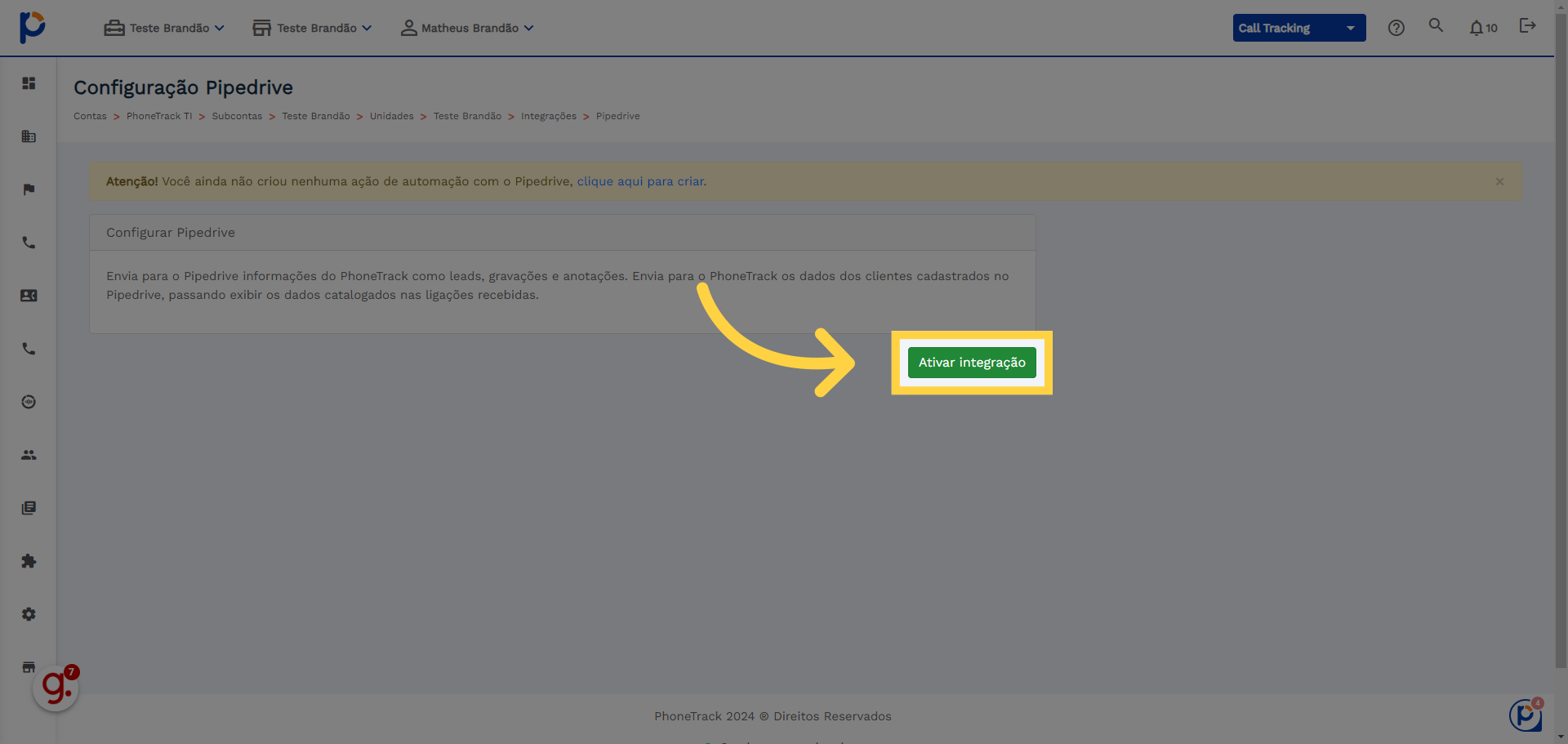Click 'PhoneTrack 2024 © Direitos Reservados' footer
The width and height of the screenshot is (1568, 744).
773,716
